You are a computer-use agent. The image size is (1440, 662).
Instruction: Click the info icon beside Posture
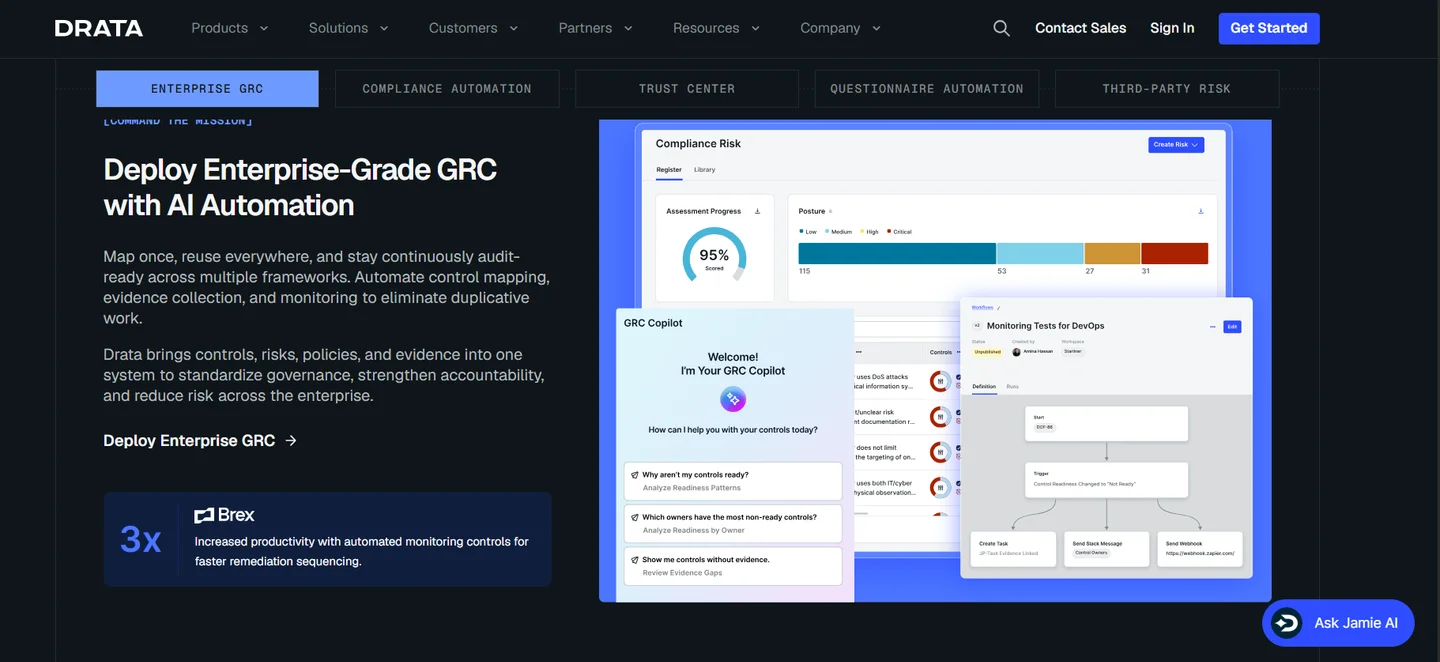point(830,211)
